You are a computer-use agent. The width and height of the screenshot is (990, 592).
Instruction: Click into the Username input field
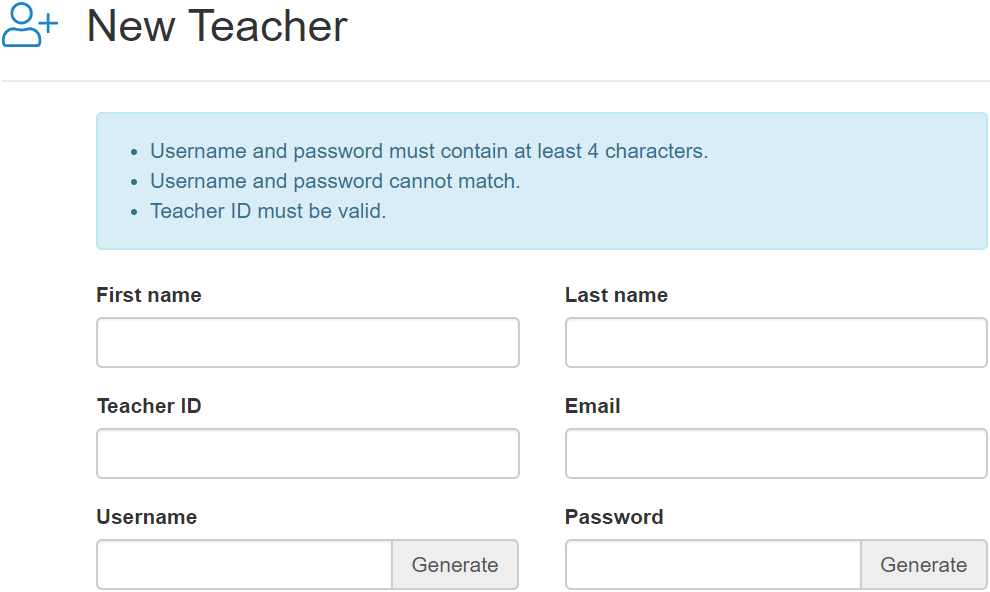pyautogui.click(x=244, y=564)
